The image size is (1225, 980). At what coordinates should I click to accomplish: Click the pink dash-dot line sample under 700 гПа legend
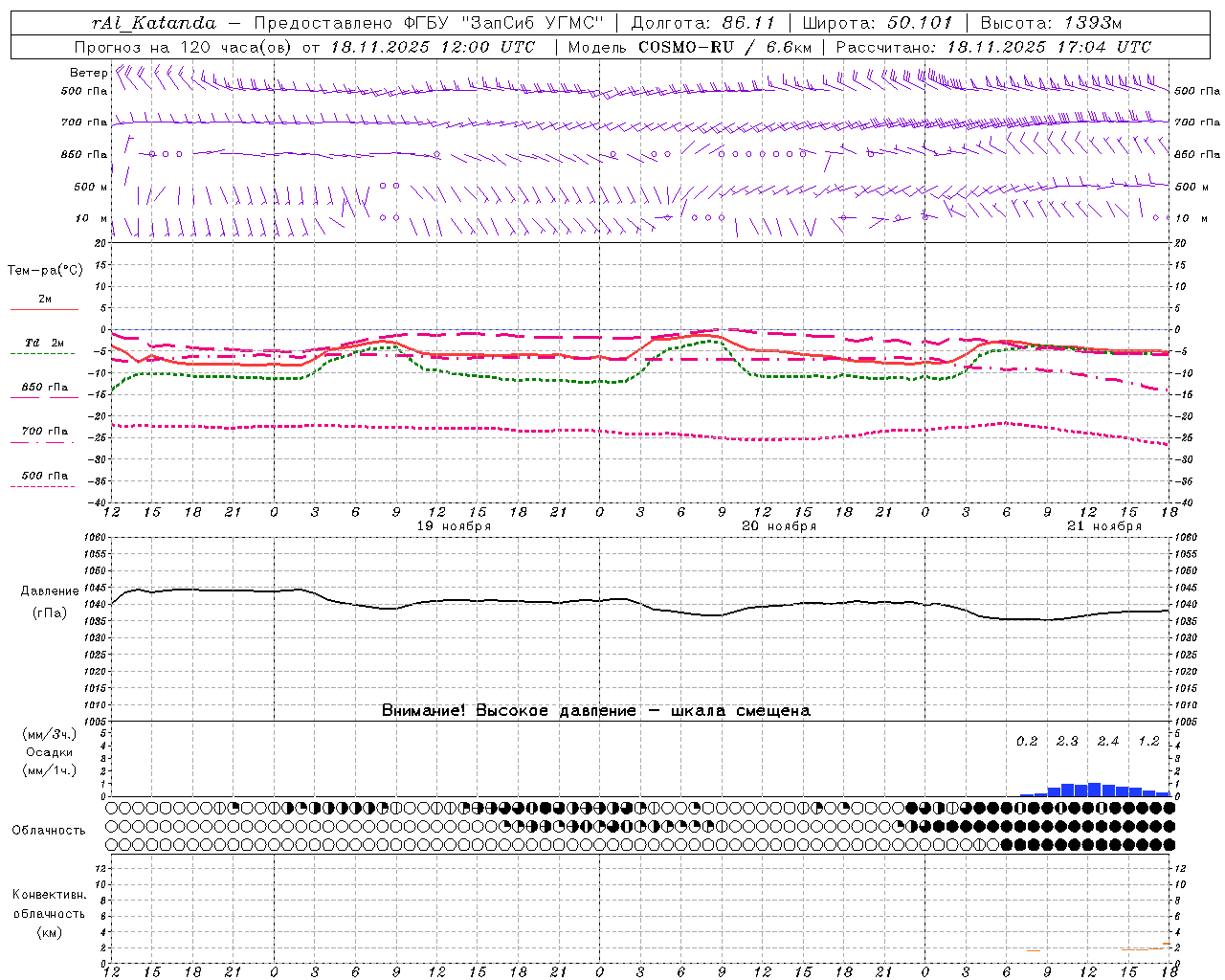tap(42, 443)
